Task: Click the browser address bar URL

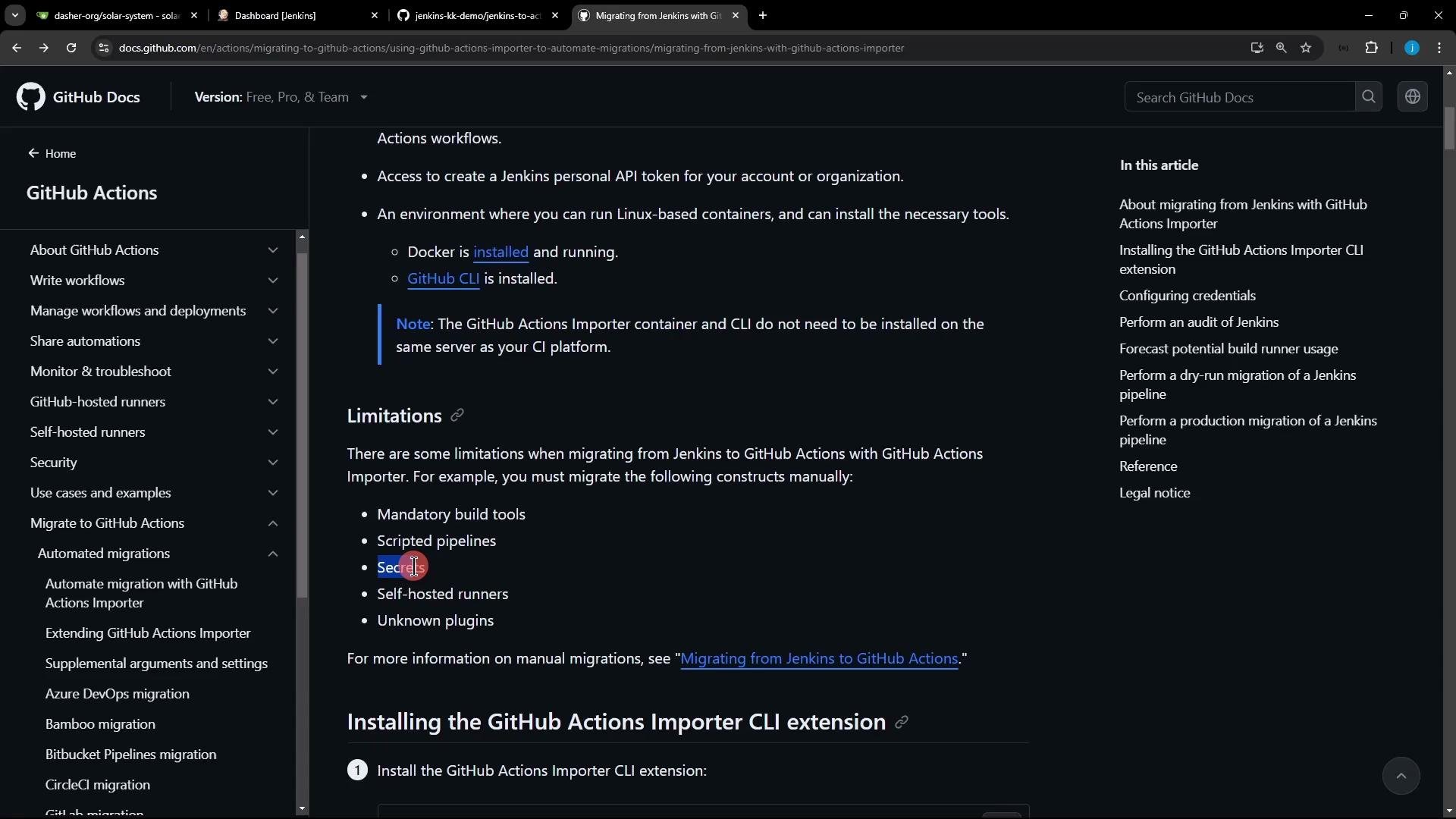Action: (511, 48)
